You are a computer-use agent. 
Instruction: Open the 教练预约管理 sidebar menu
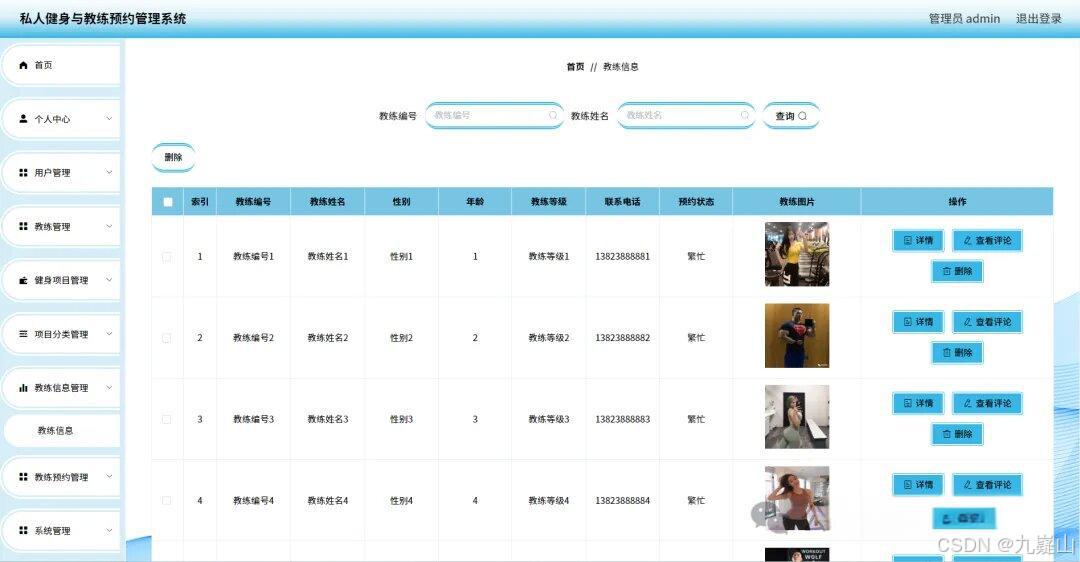pyautogui.click(x=61, y=477)
